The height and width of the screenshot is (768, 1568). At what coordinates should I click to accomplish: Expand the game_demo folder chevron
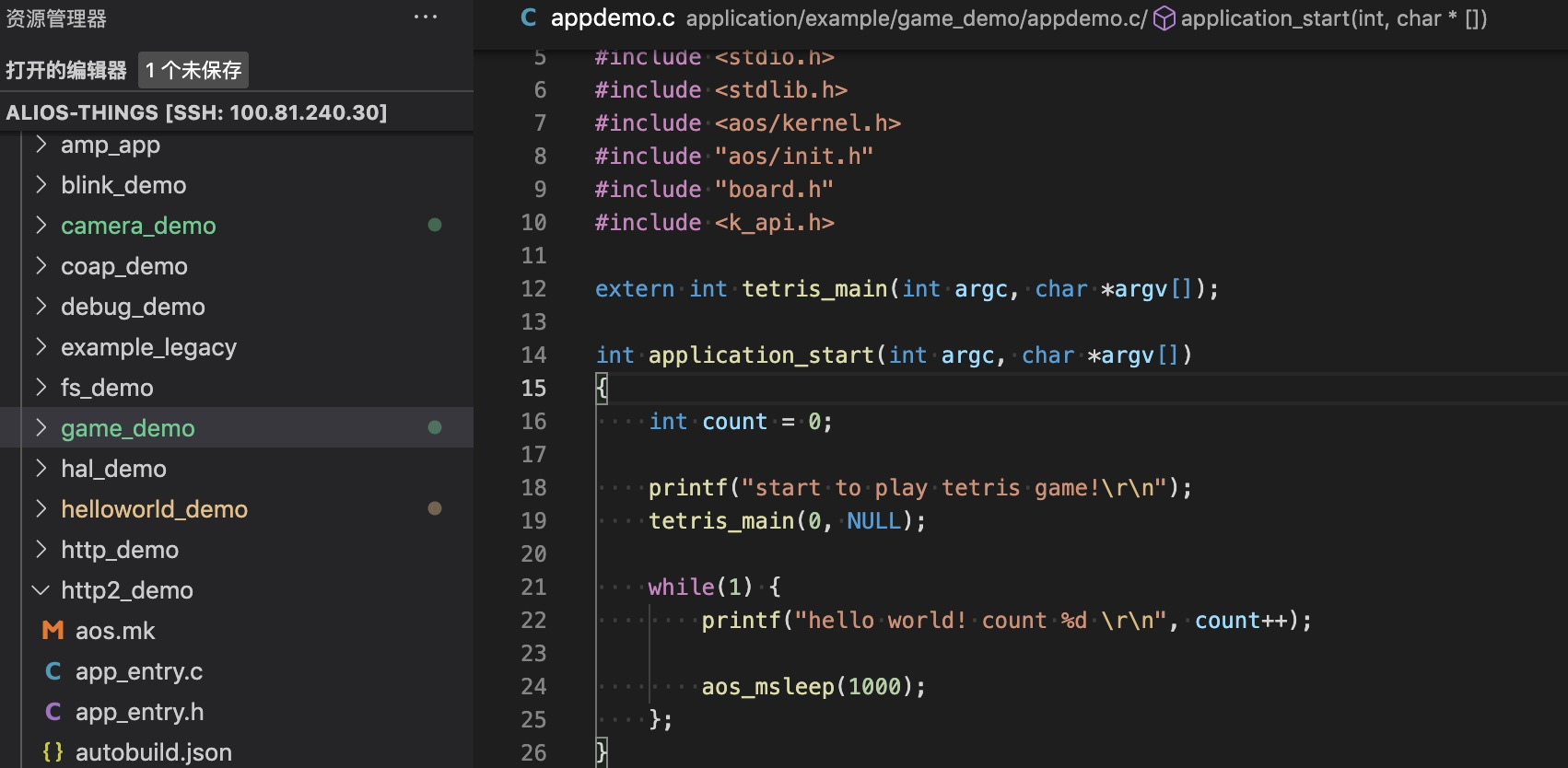click(x=41, y=428)
